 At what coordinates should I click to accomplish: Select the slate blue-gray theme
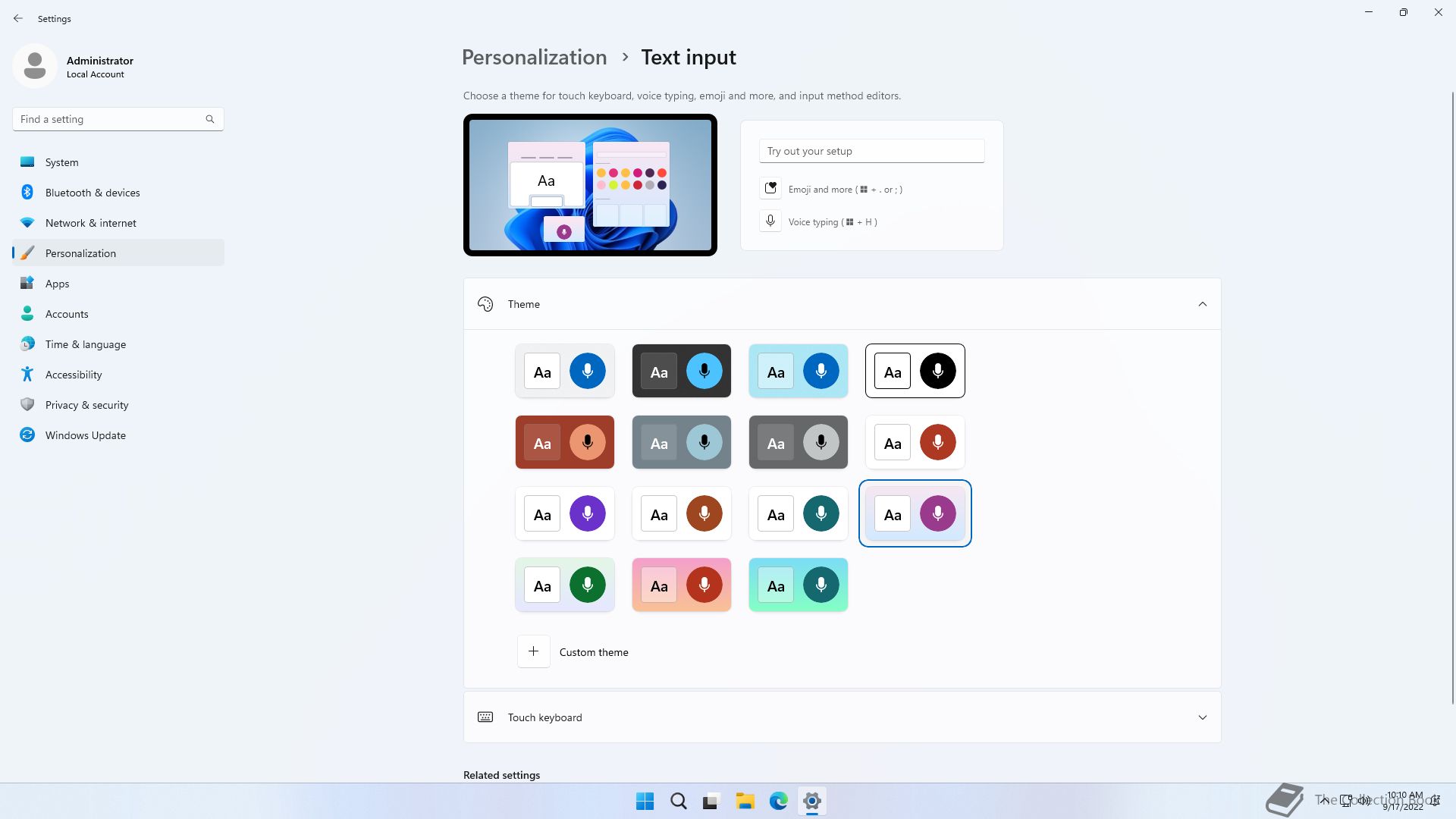(682, 442)
